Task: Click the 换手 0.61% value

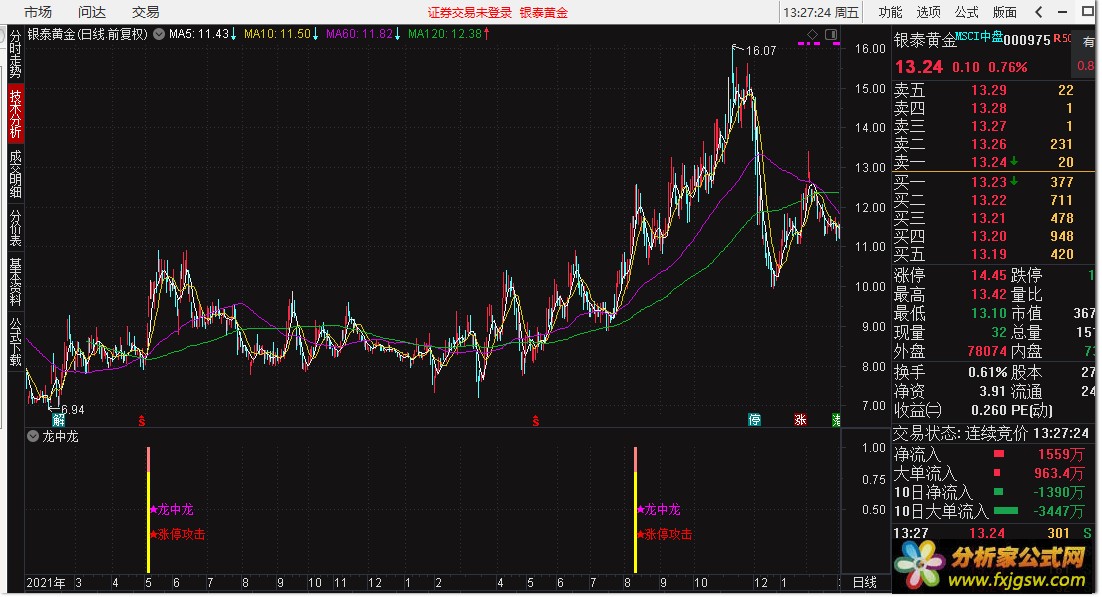Action: [987, 372]
